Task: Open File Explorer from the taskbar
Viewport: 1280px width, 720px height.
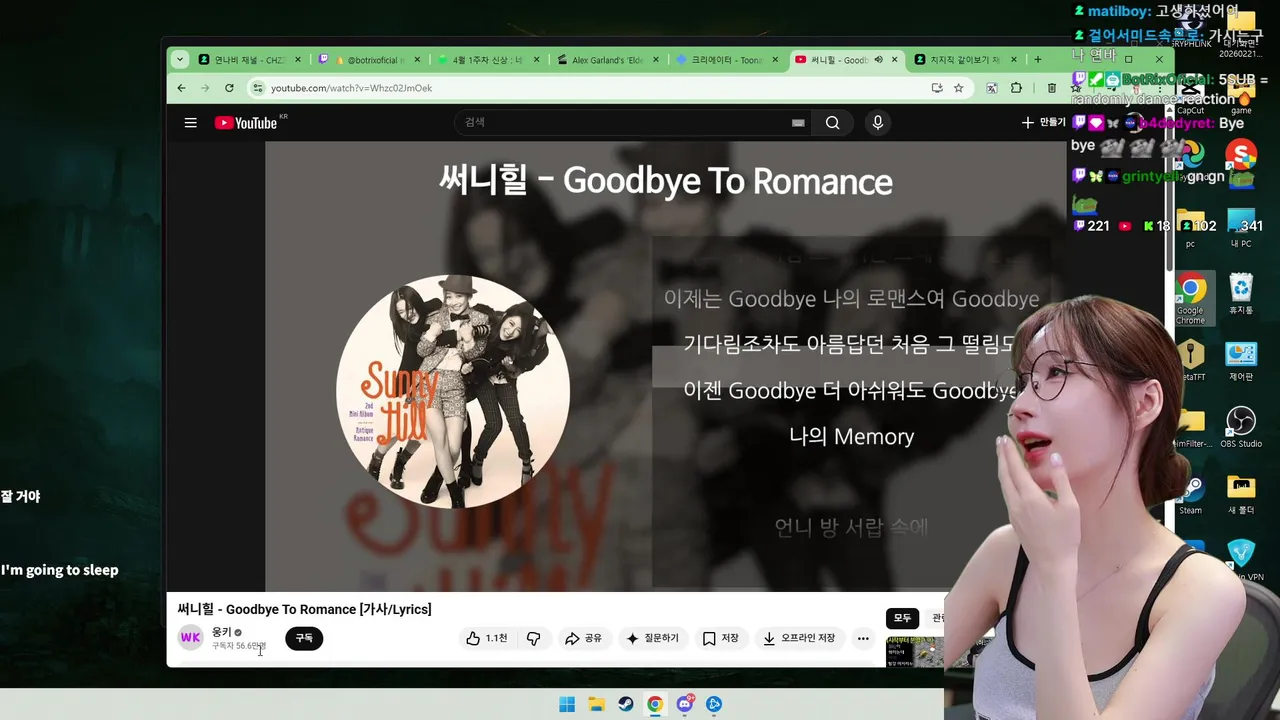Action: [596, 704]
